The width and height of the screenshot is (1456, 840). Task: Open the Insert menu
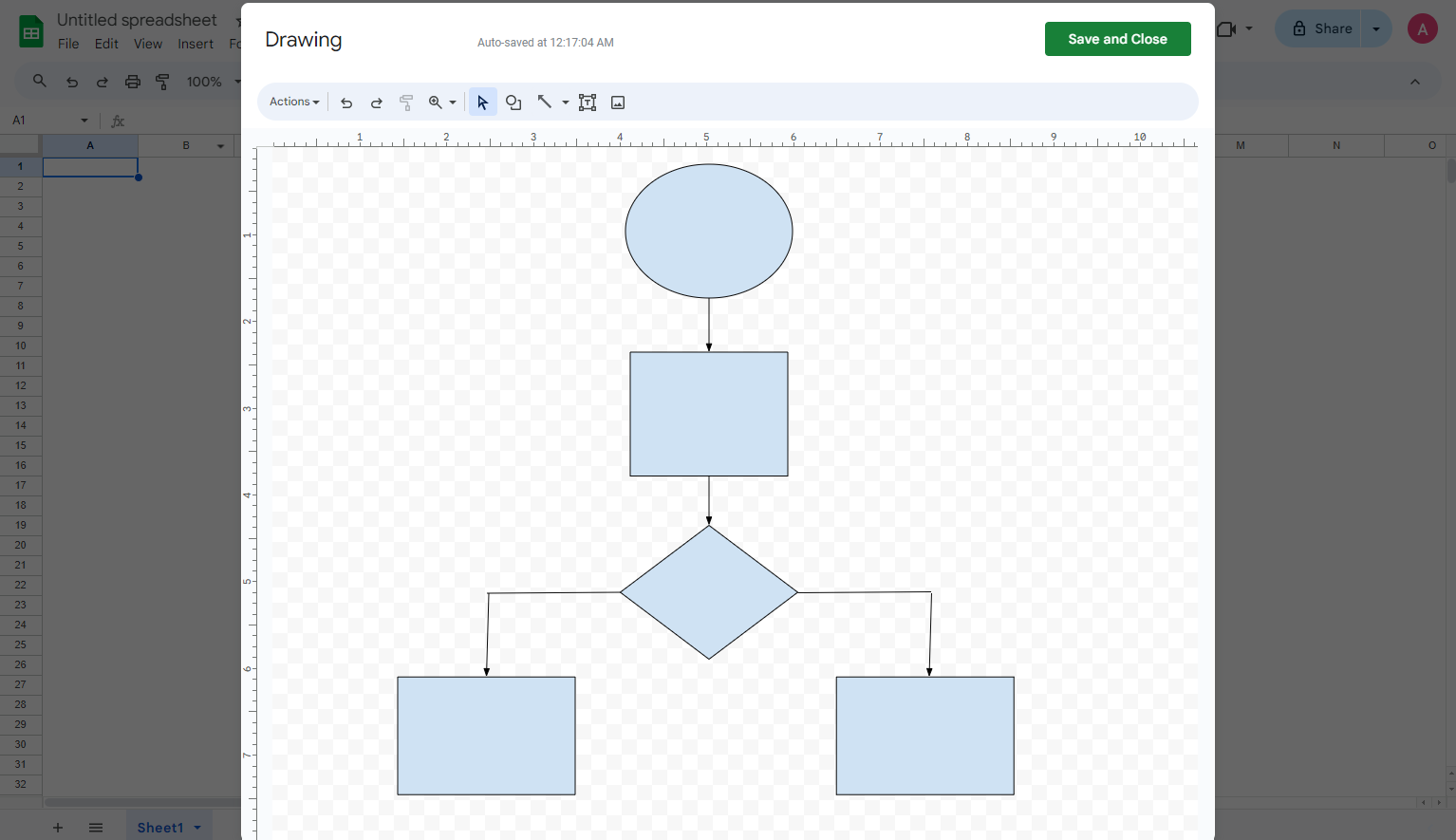coord(196,44)
